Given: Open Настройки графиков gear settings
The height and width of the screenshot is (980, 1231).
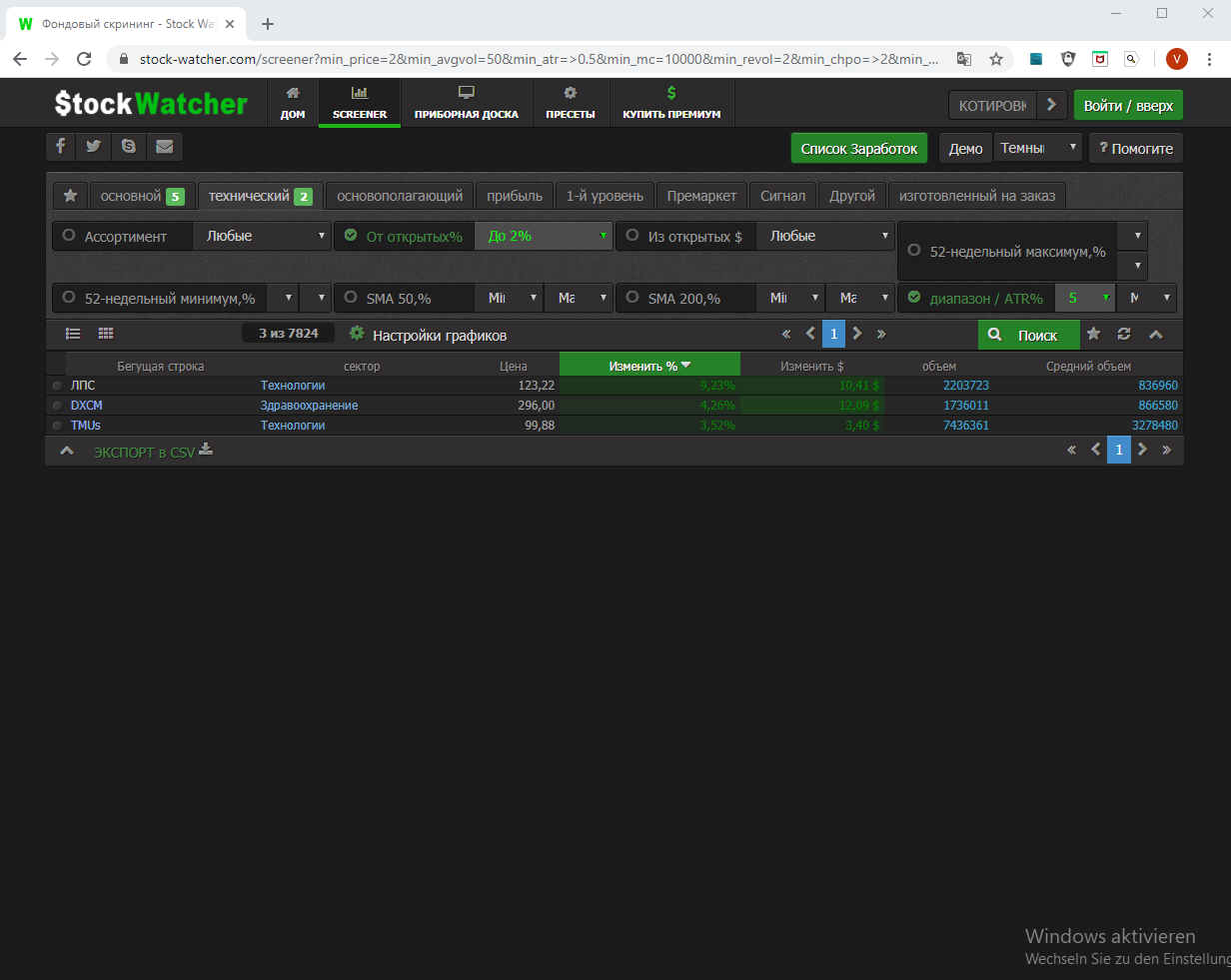Looking at the screenshot, I should (356, 334).
